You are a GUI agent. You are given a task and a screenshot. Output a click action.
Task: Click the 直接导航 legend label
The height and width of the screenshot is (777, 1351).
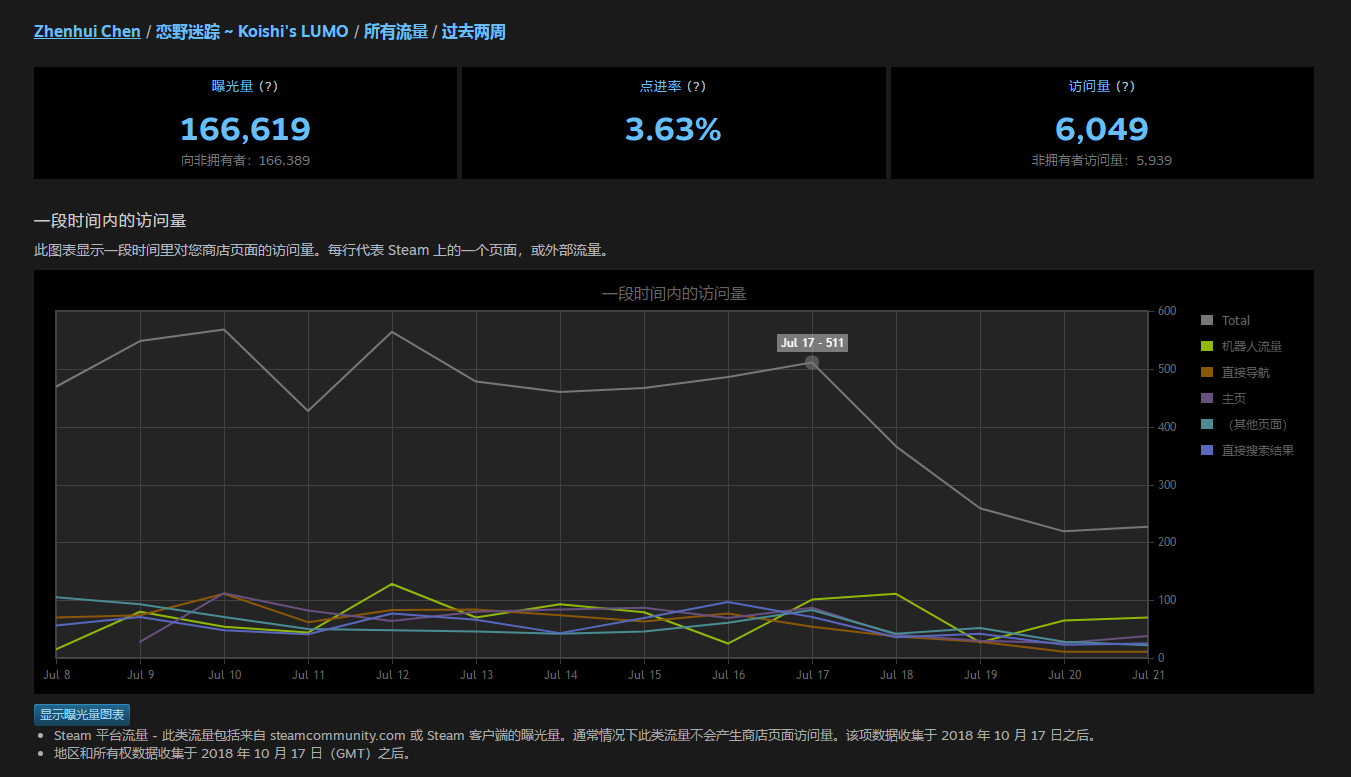tap(1246, 373)
